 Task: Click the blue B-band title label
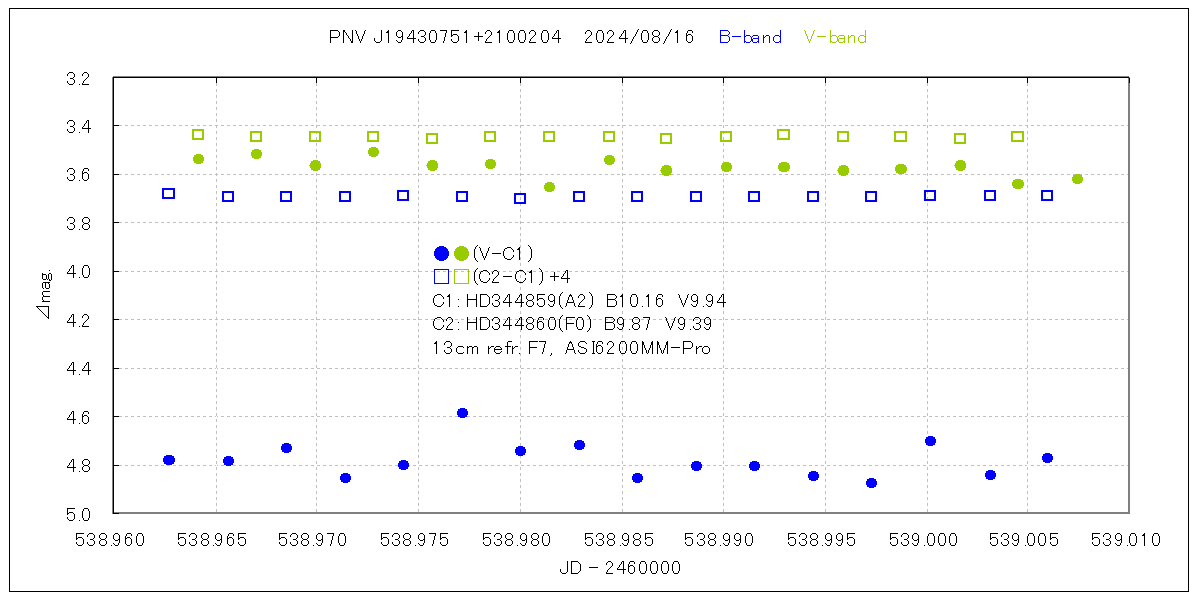pyautogui.click(x=750, y=38)
